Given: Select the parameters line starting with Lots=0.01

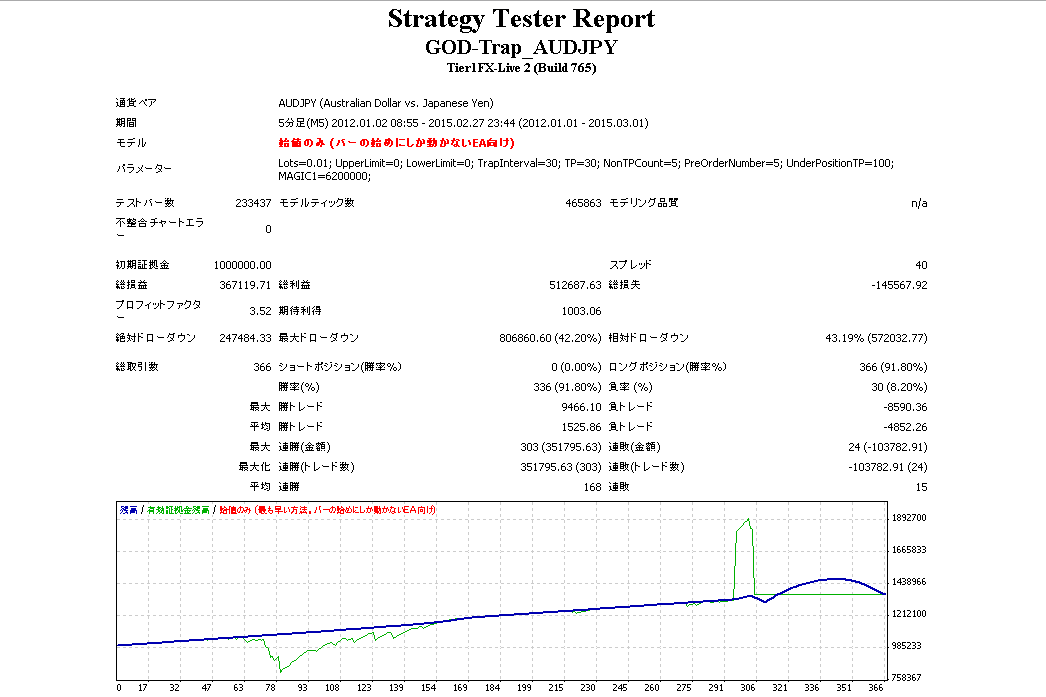Looking at the screenshot, I should 586,163.
